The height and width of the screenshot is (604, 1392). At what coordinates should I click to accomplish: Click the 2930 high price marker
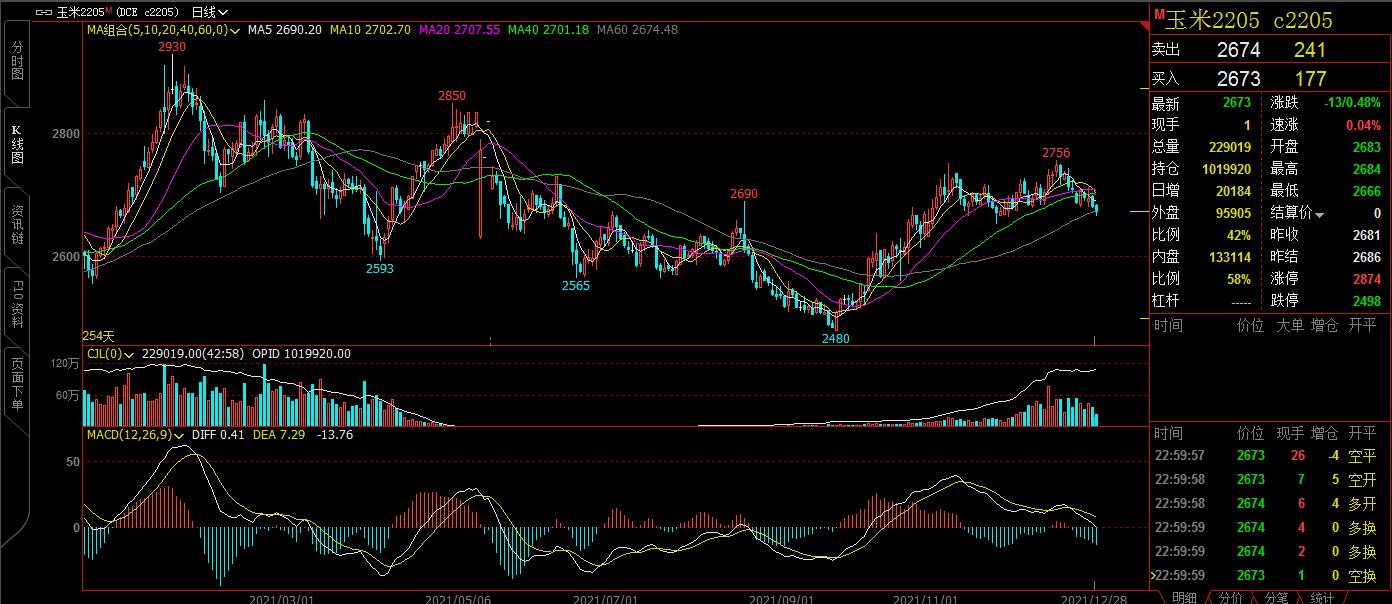tap(172, 47)
